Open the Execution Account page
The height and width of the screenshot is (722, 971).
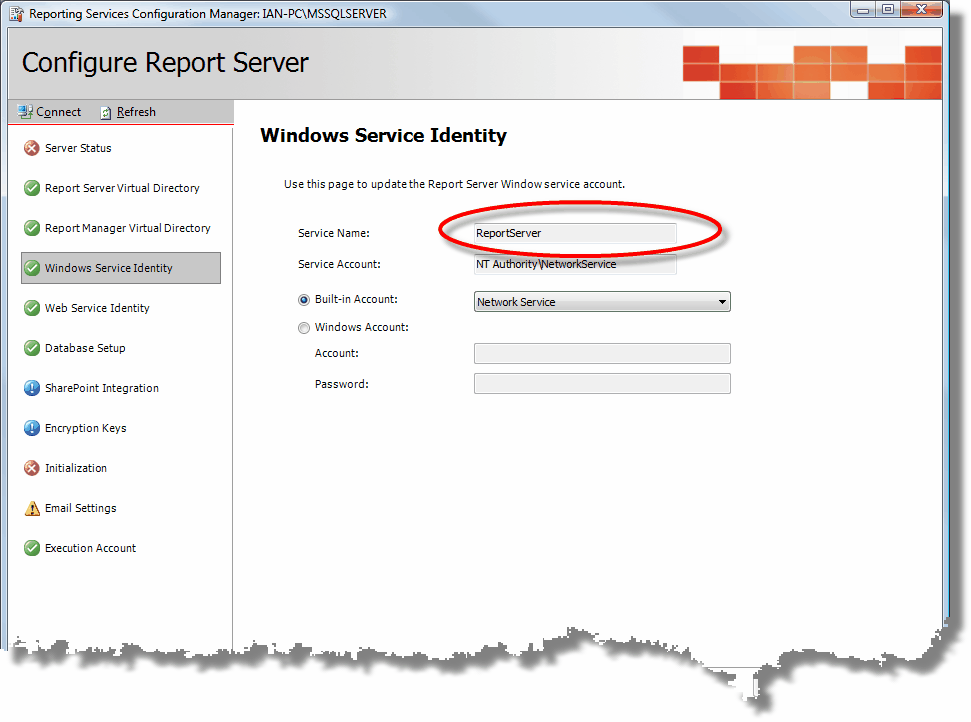[90, 548]
